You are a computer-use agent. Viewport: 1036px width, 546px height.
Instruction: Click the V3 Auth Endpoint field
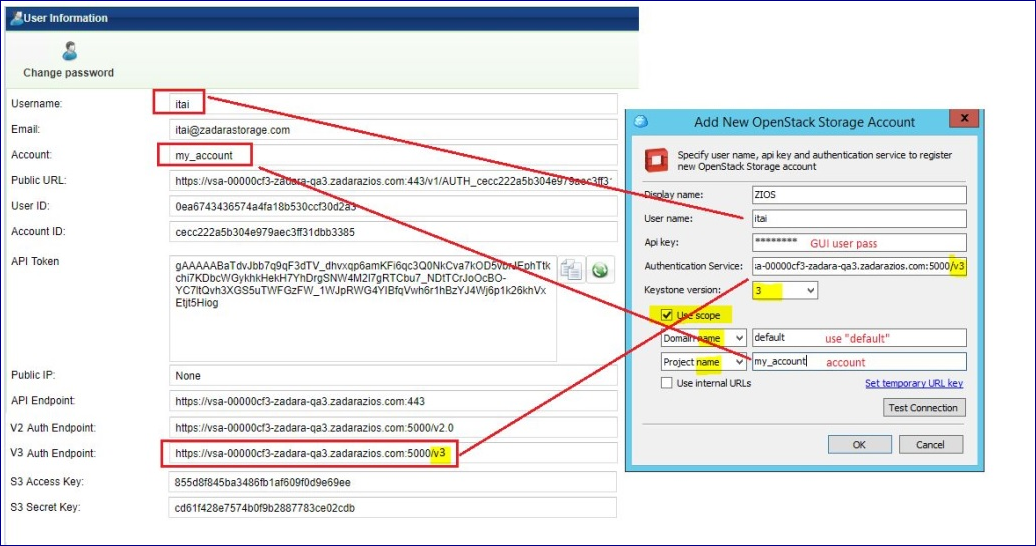(x=393, y=453)
